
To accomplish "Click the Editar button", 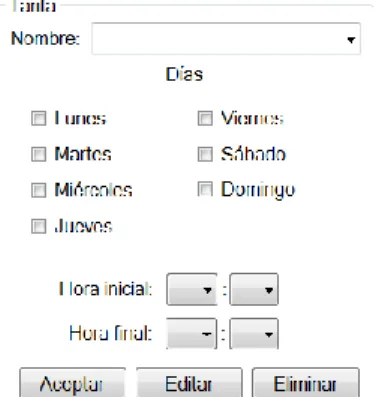I will pyautogui.click(x=189, y=383).
